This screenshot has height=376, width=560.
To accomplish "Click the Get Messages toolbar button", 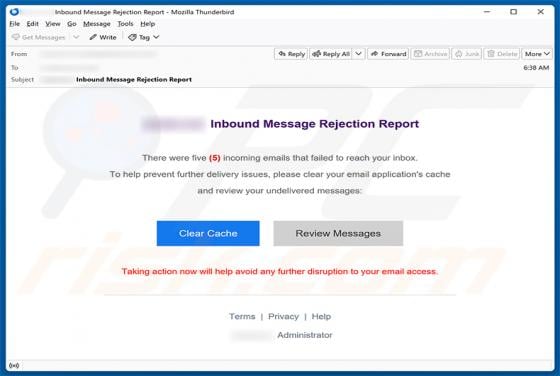I will (x=39, y=37).
